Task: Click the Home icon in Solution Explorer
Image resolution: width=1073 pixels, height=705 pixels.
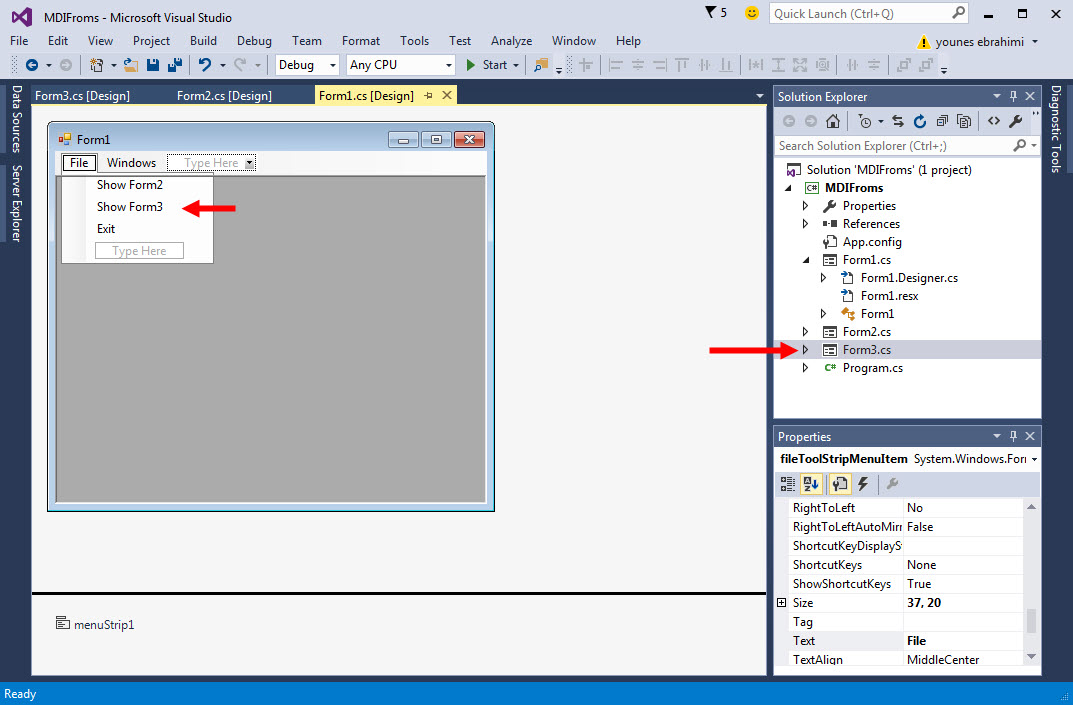Action: (832, 121)
